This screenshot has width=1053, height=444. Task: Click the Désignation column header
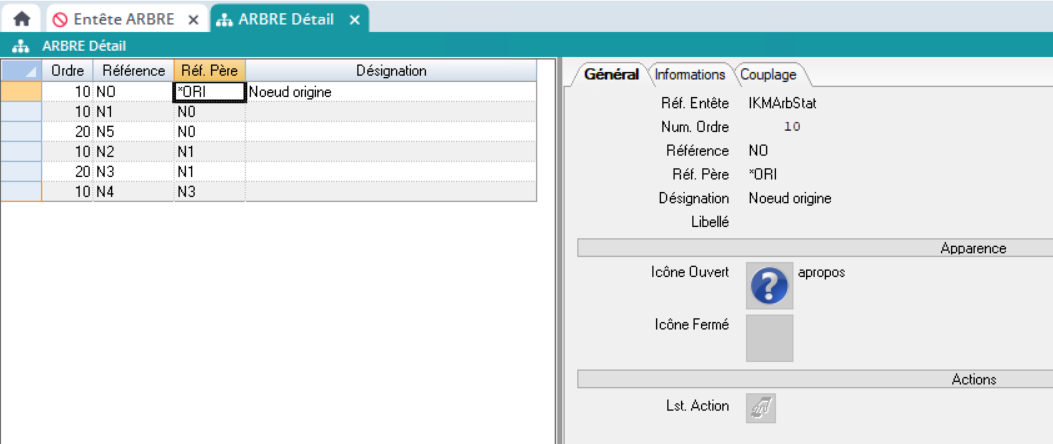click(391, 71)
